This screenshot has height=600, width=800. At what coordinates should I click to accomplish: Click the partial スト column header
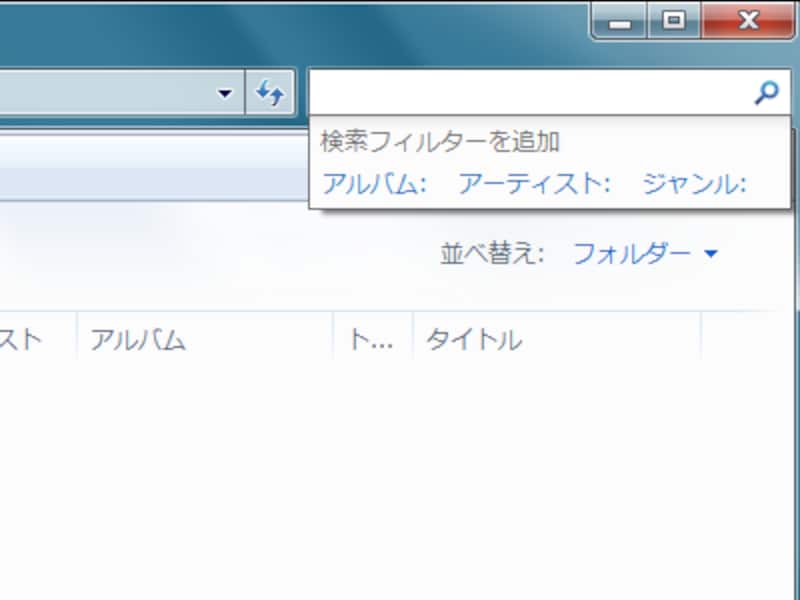point(38,339)
